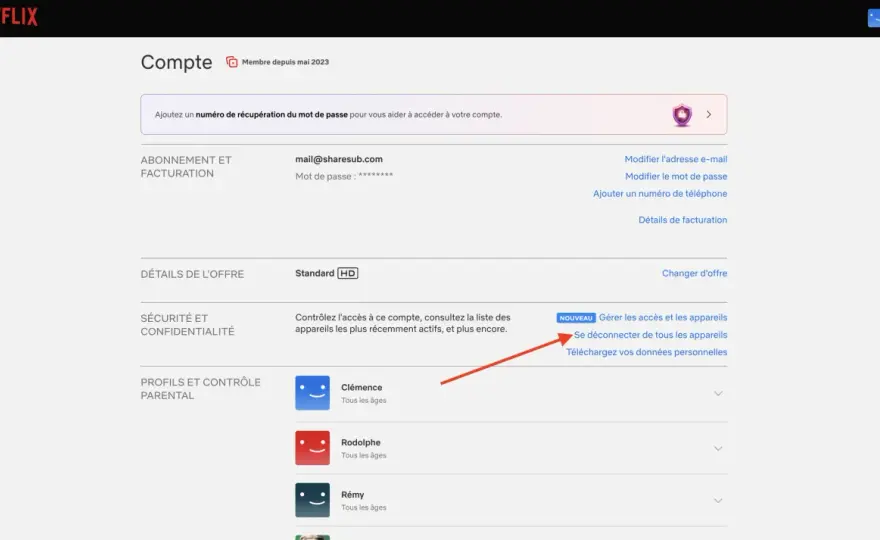Click Ajouter un numéro de téléphone link
Image resolution: width=880 pixels, height=540 pixels.
(x=660, y=194)
